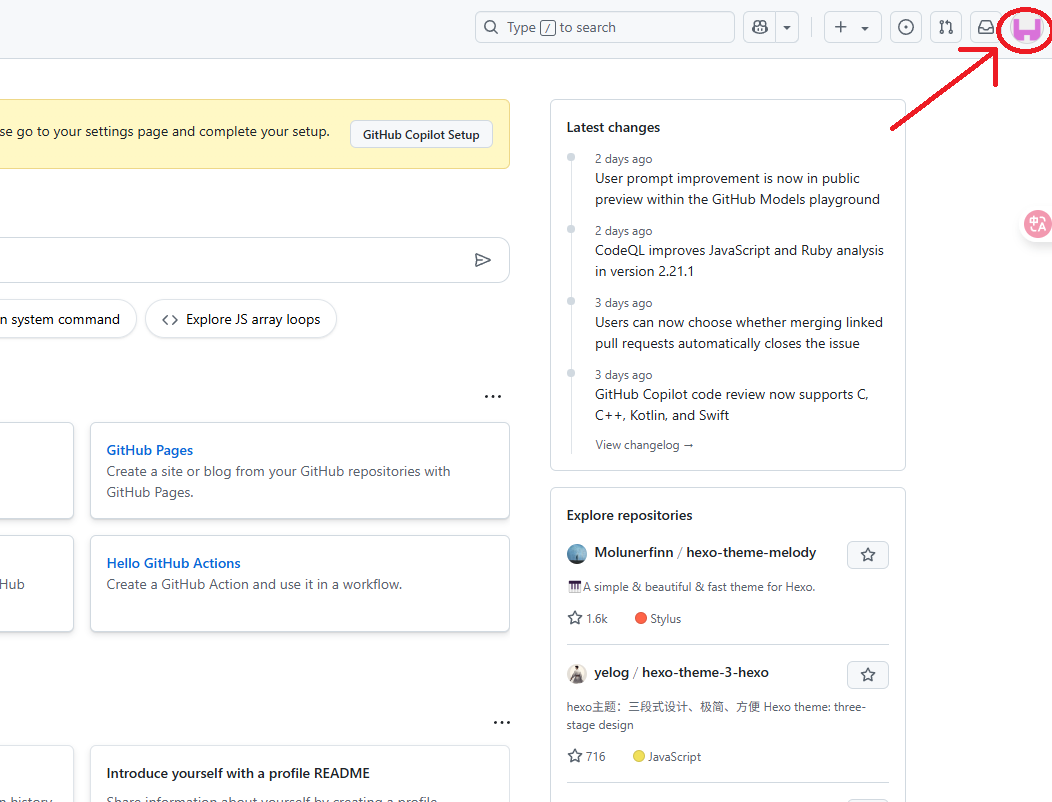Open the Pull requests icon
1052x802 pixels.
coord(945,28)
